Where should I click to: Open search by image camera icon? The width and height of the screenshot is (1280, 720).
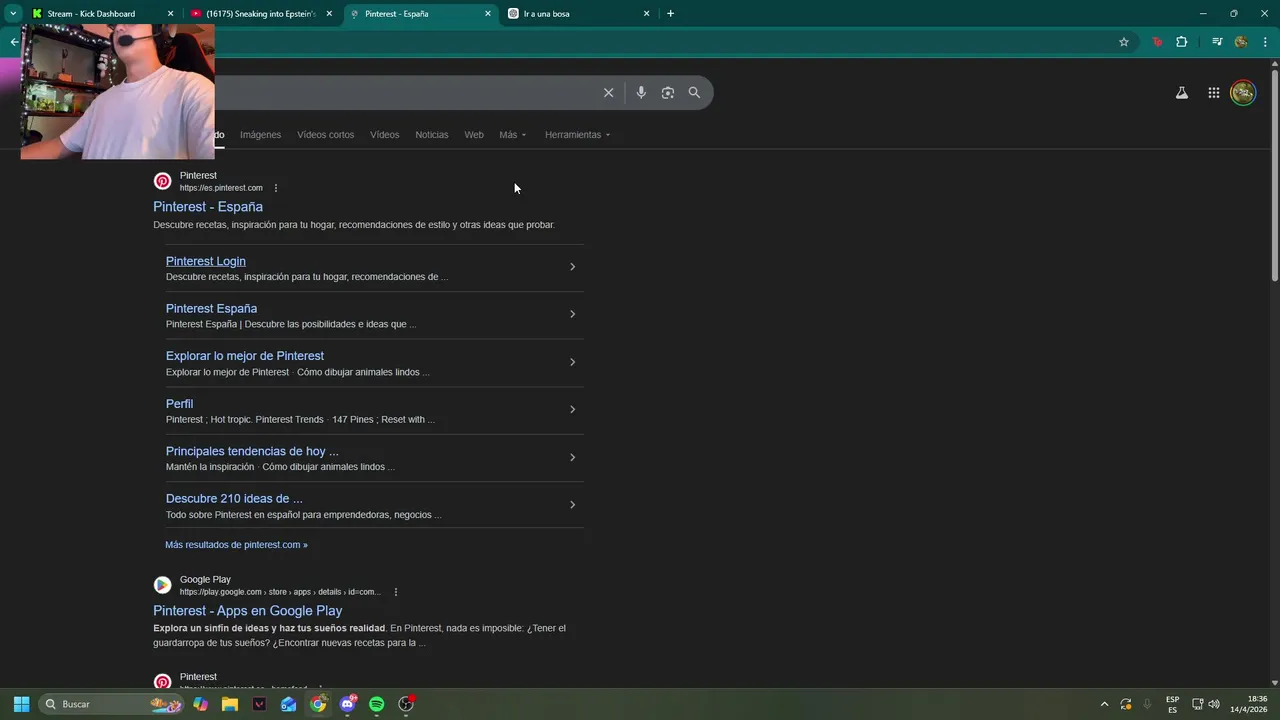(x=668, y=93)
